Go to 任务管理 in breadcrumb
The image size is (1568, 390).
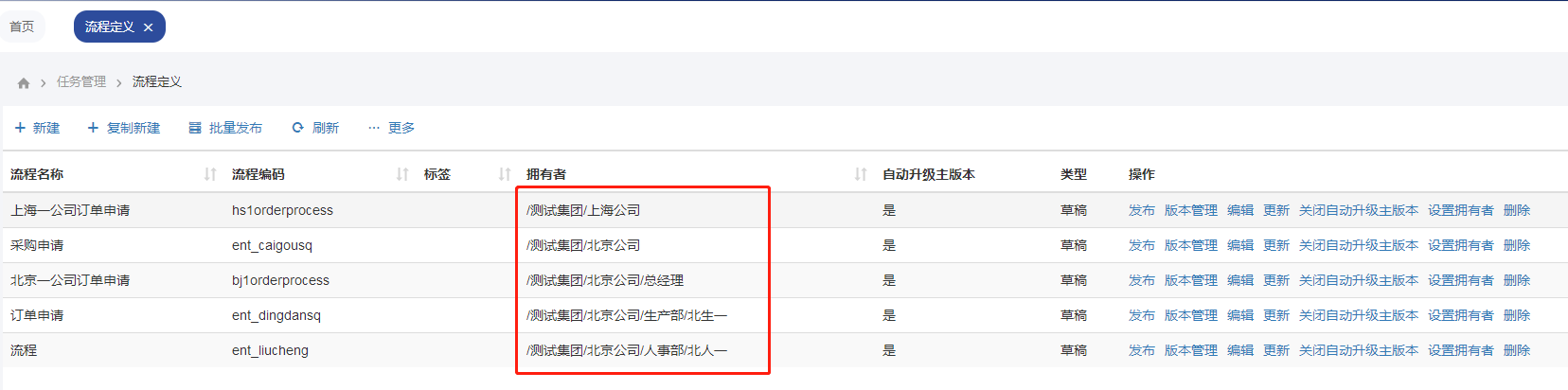tap(81, 82)
